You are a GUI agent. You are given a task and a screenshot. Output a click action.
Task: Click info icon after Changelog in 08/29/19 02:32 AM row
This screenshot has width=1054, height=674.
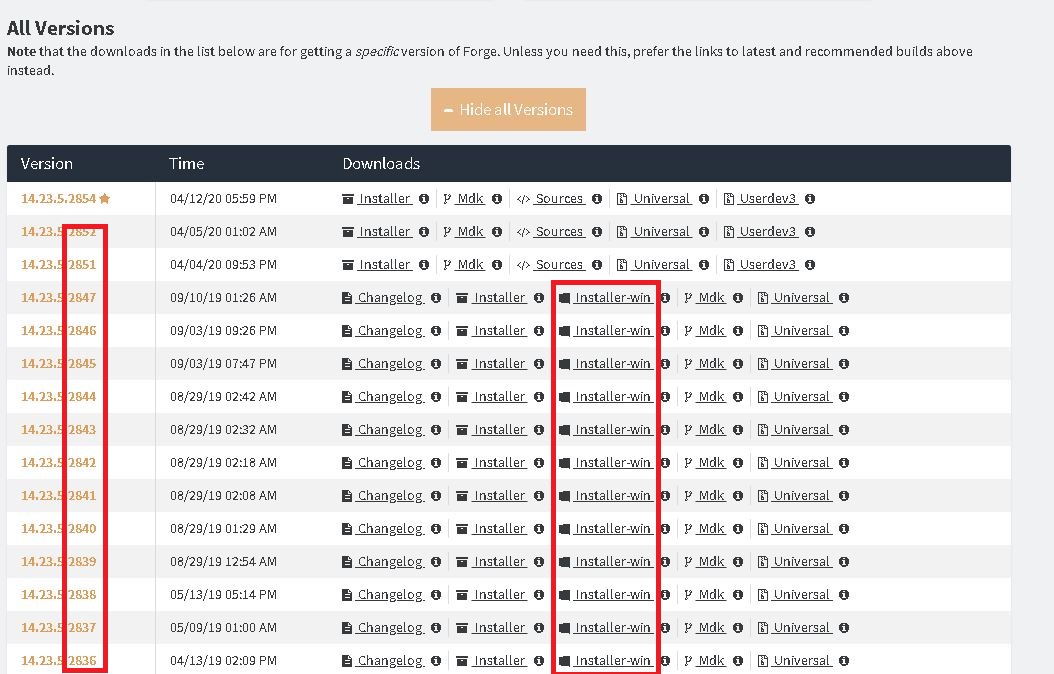[436, 429]
